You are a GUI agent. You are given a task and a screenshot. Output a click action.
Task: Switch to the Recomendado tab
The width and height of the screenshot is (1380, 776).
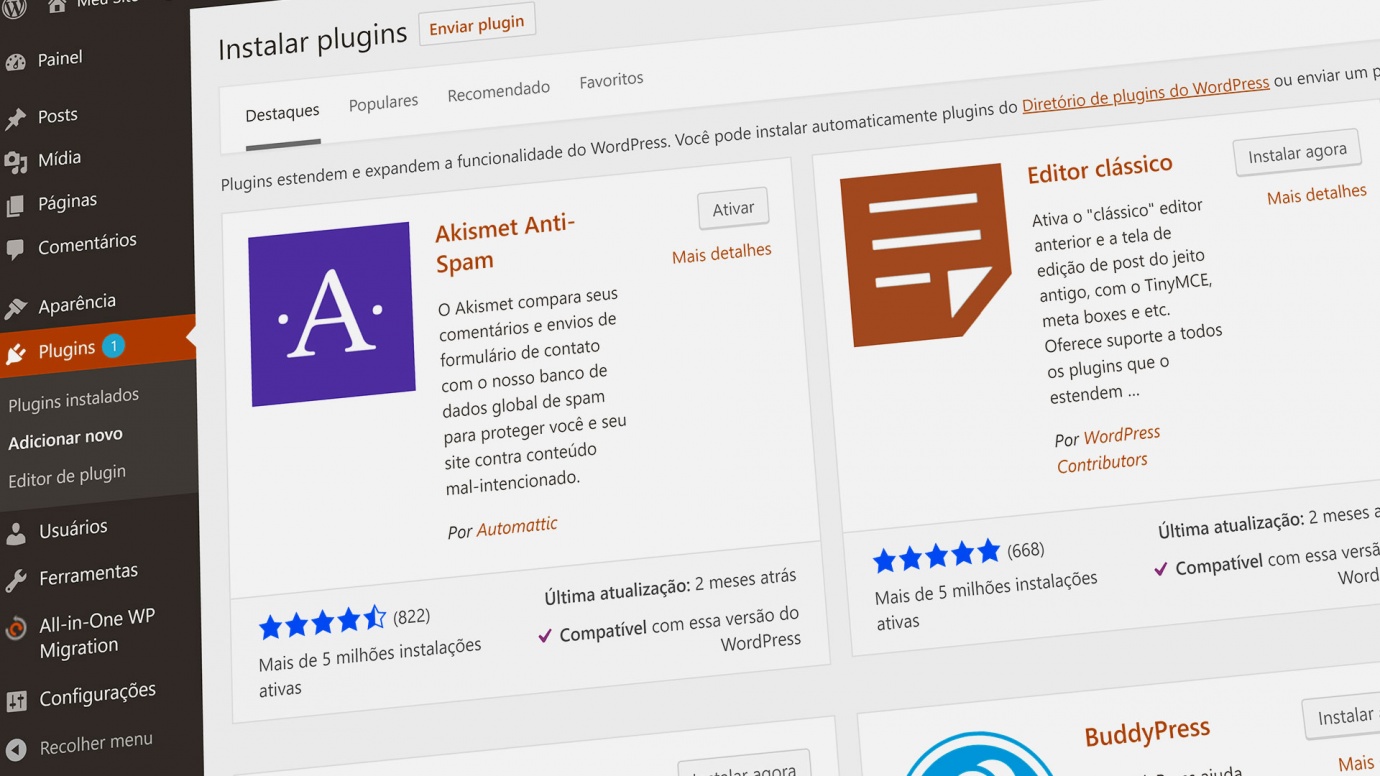499,91
